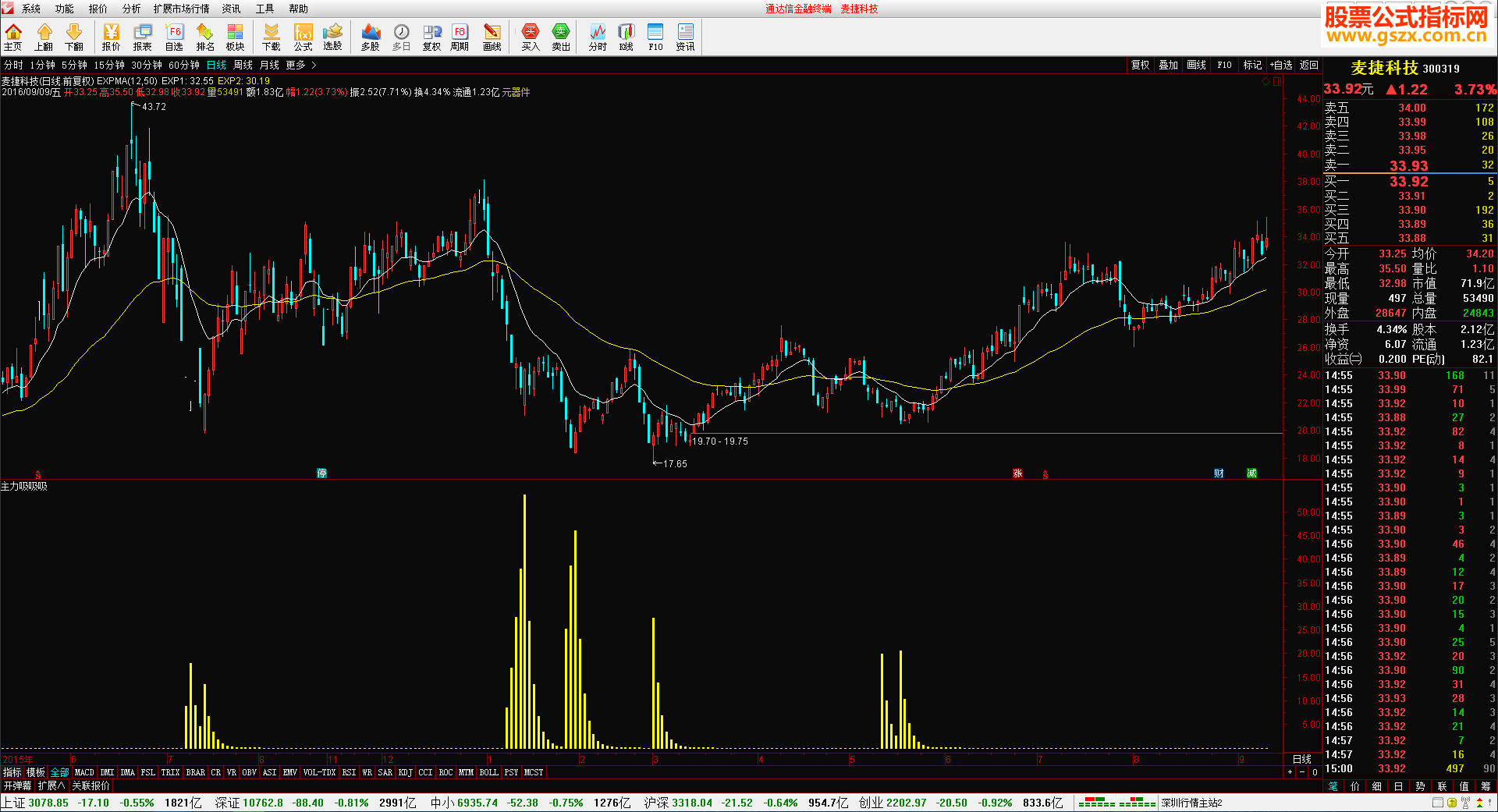This screenshot has height=812, width=1498.
Task: Open the F10 company info toolbar icon
Action: click(655, 37)
